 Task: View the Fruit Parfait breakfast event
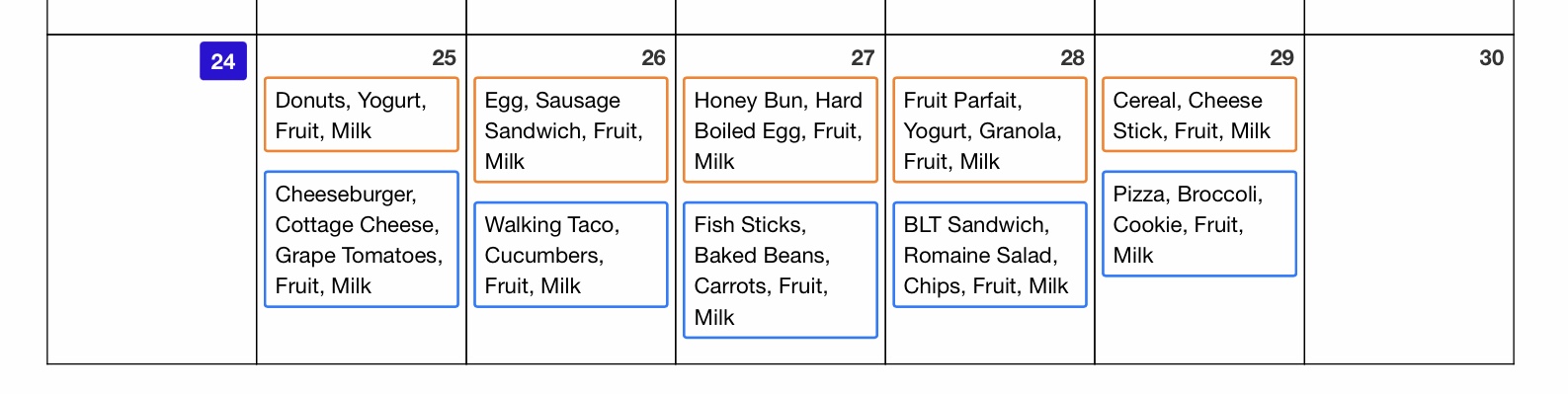coord(990,130)
